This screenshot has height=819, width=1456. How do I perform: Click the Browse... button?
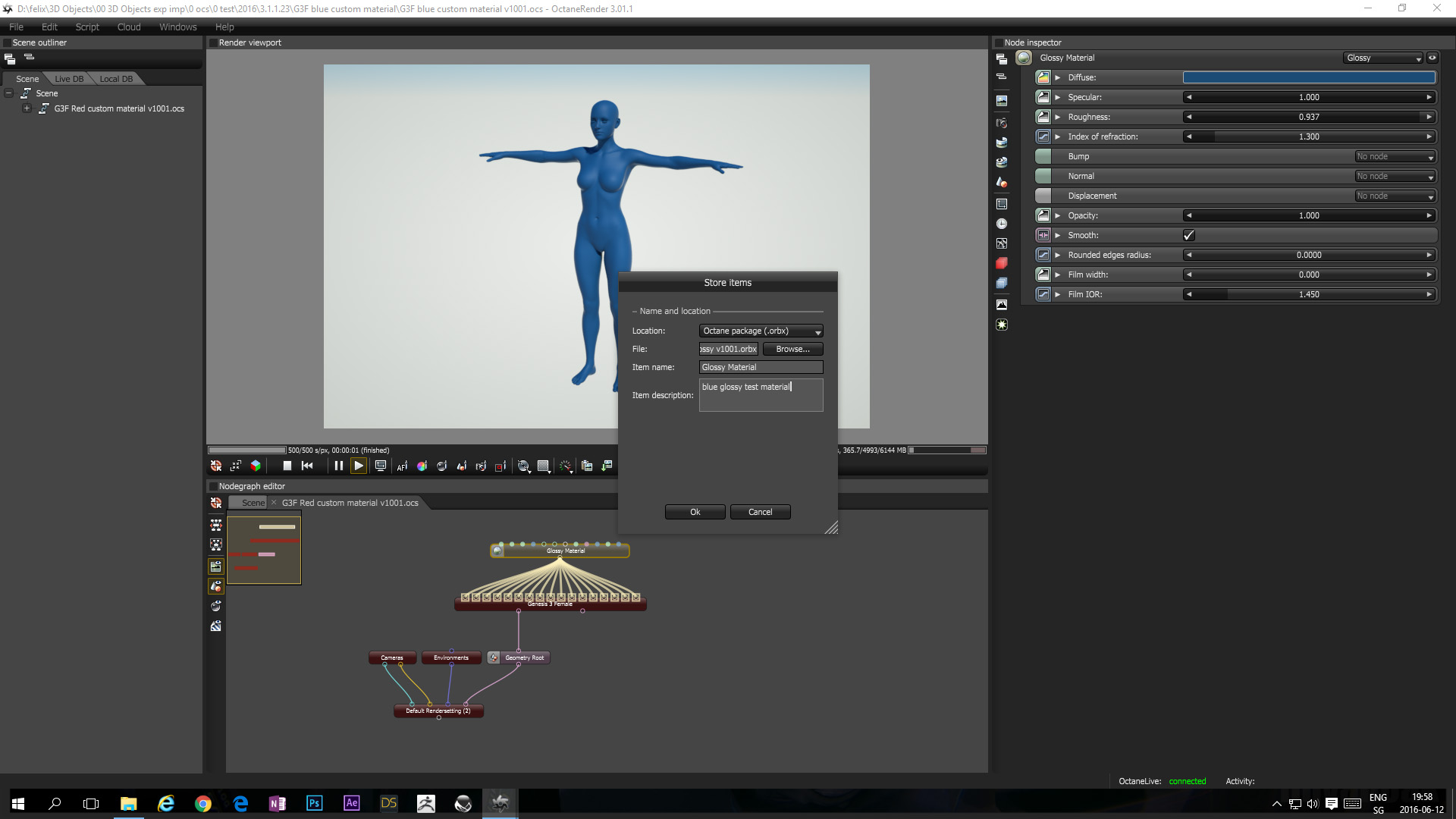[x=792, y=349]
